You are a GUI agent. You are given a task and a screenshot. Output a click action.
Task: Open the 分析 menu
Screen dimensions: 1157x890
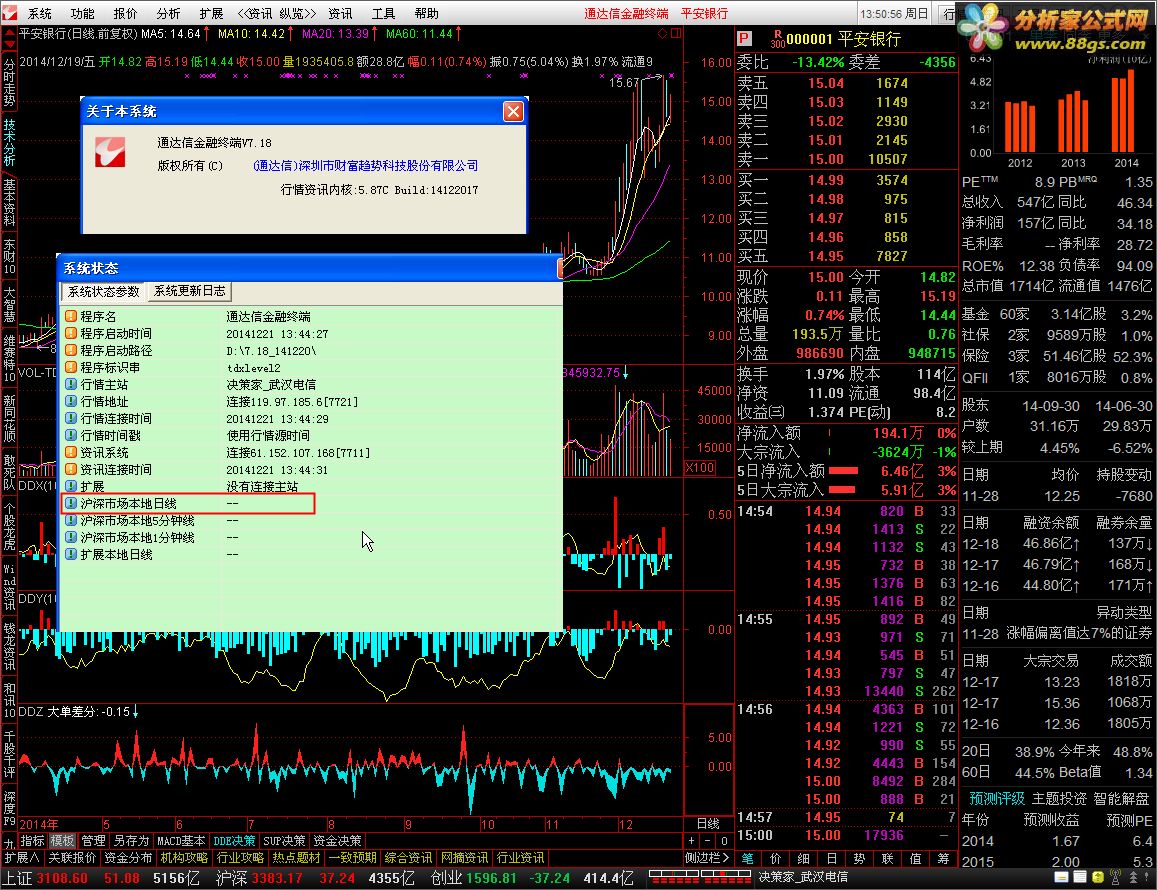pos(168,13)
